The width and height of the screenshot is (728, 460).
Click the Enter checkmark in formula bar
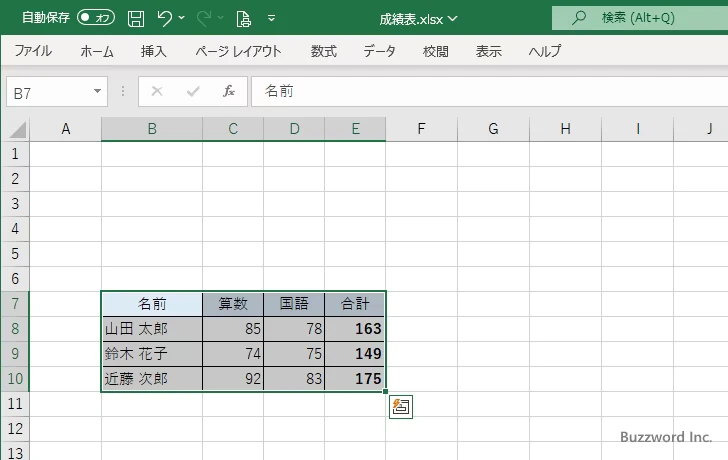coord(193,91)
